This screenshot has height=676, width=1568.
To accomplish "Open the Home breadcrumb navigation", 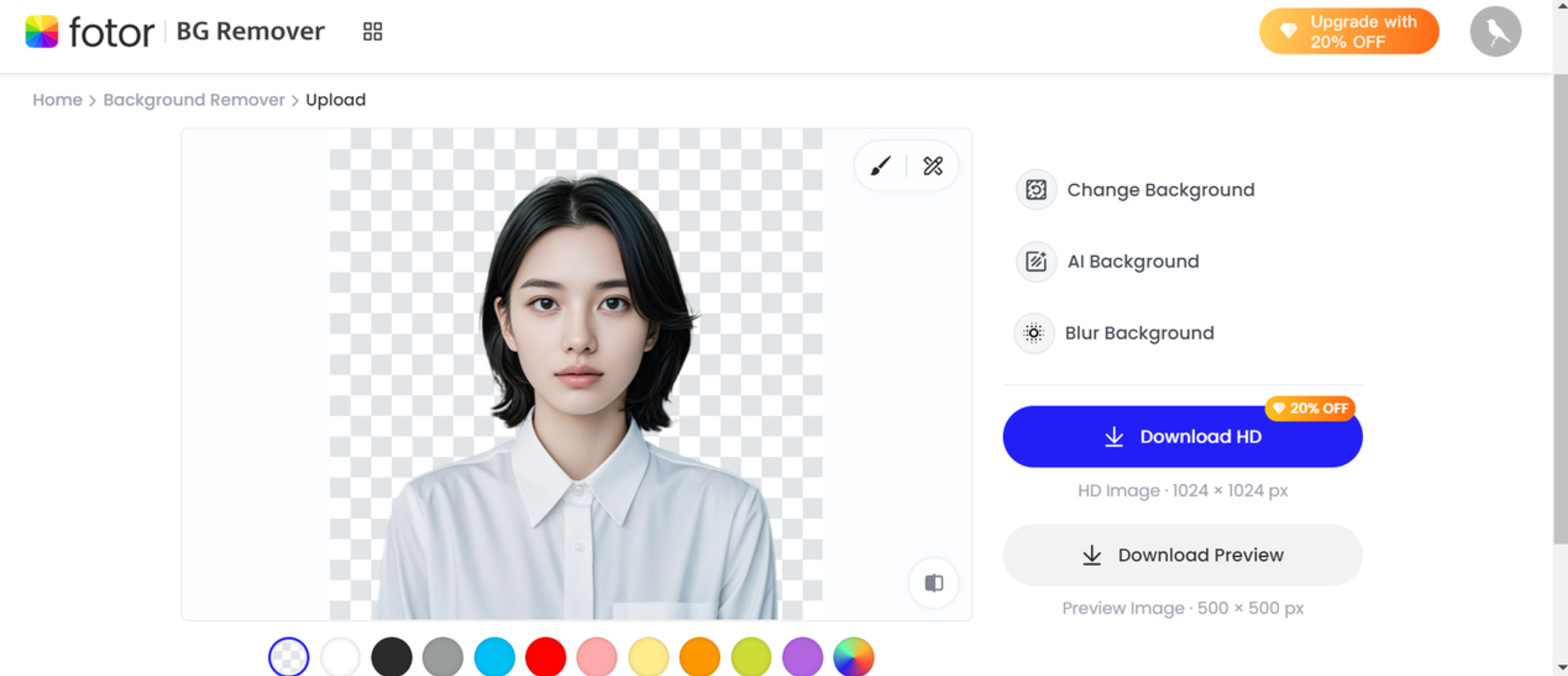I will [x=57, y=99].
